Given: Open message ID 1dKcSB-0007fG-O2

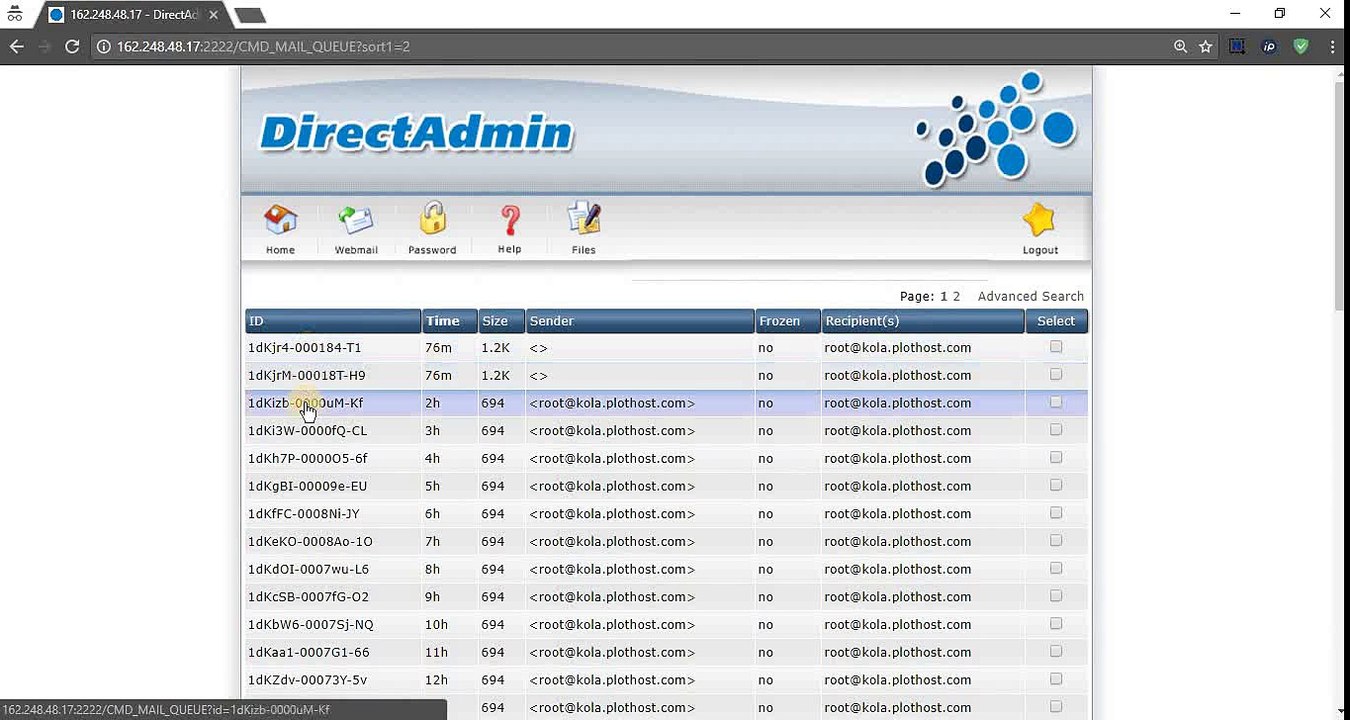Looking at the screenshot, I should click(309, 597).
